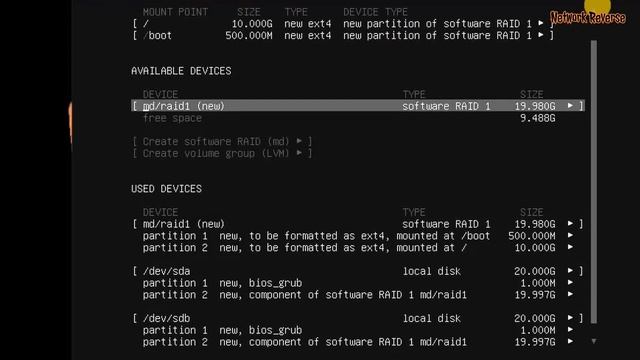Click the AVAILABLE DEVICES heading
The image size is (640, 360).
pos(181,71)
